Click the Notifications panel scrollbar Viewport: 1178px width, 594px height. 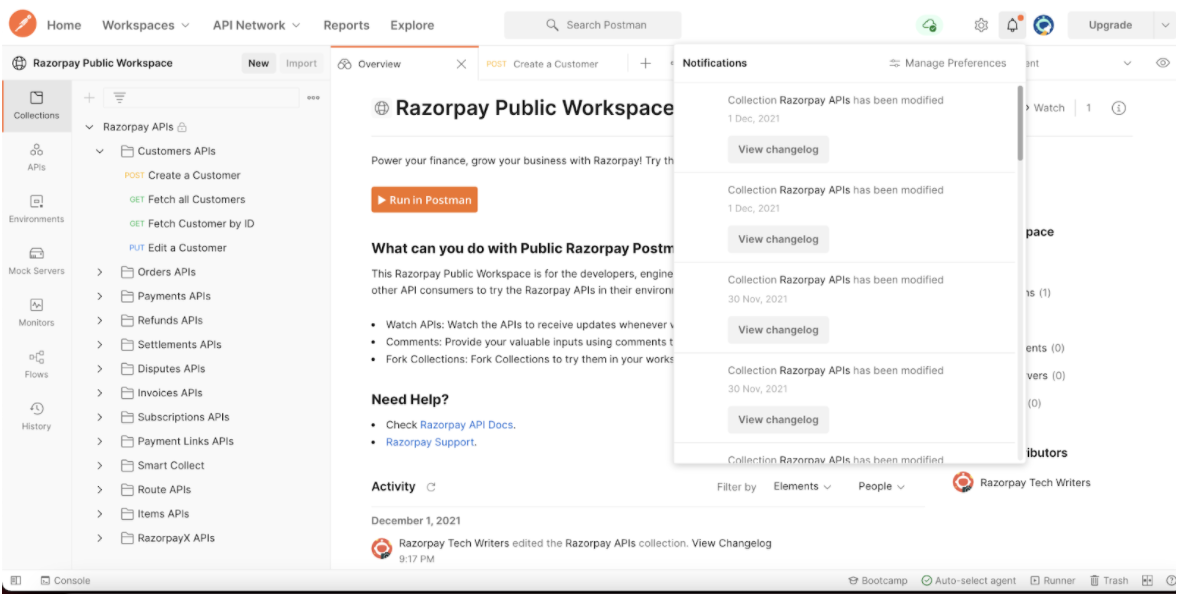coord(1019,122)
